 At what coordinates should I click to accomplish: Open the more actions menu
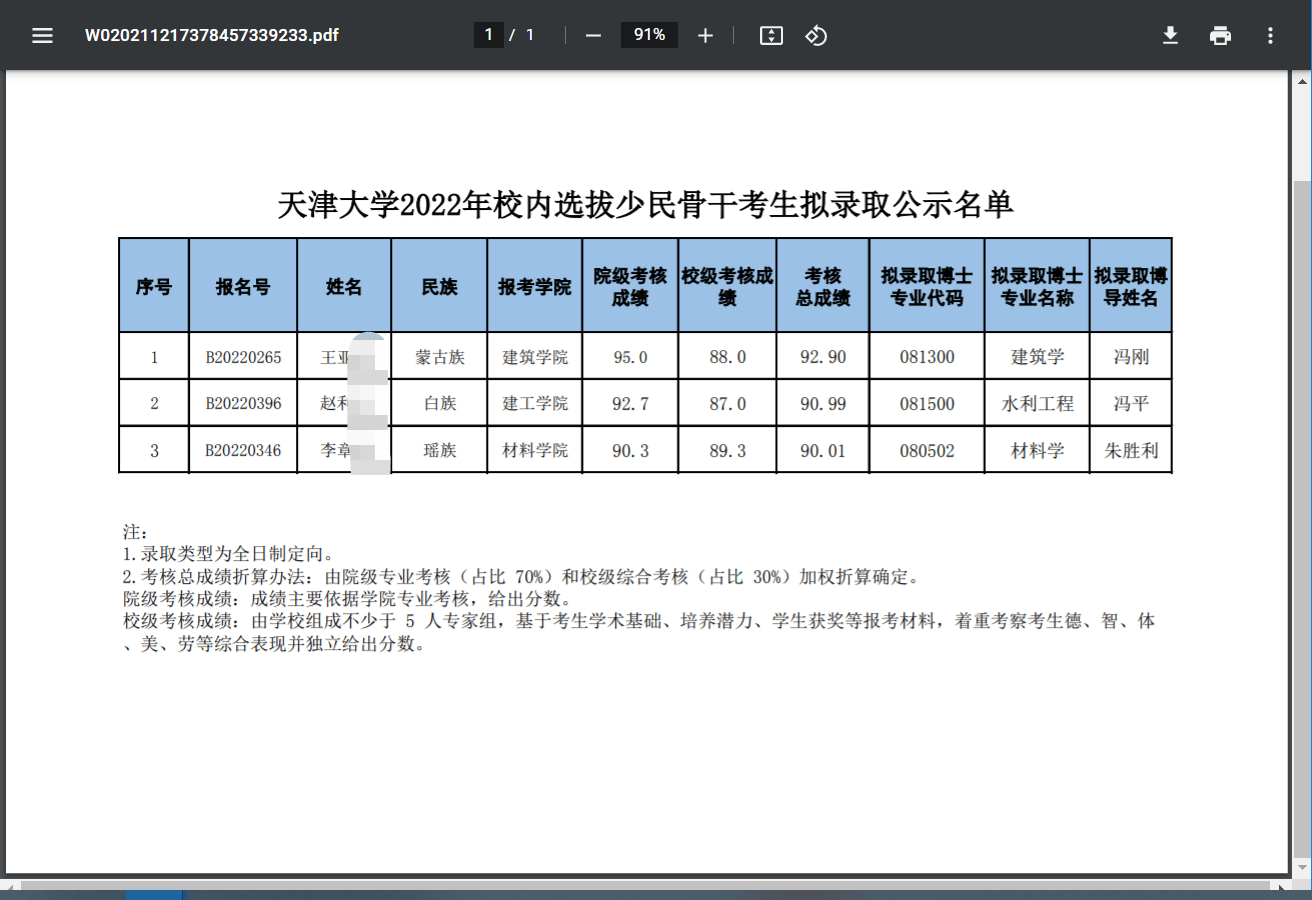1270,36
